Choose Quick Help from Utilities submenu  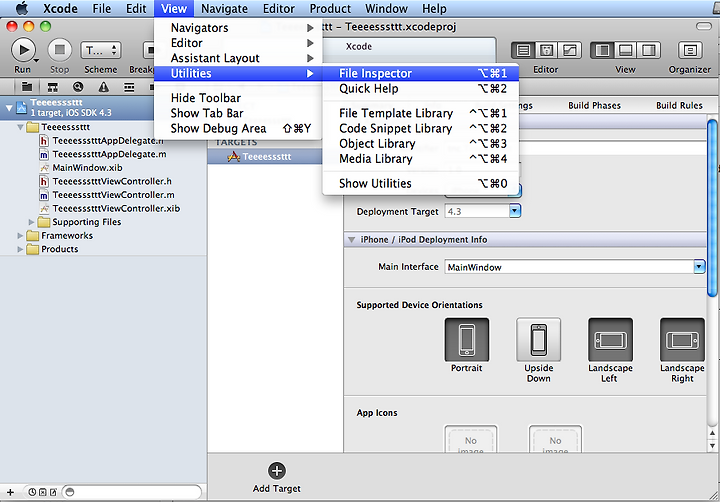[x=421, y=89]
